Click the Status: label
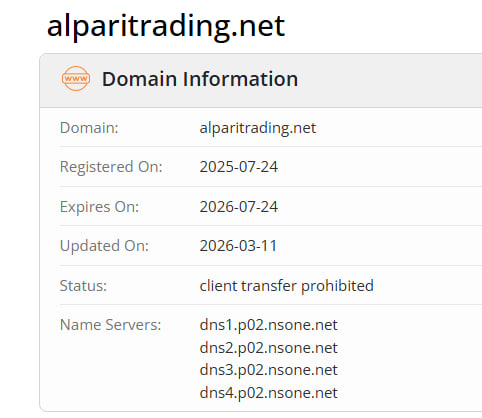482x418 pixels. [x=83, y=286]
